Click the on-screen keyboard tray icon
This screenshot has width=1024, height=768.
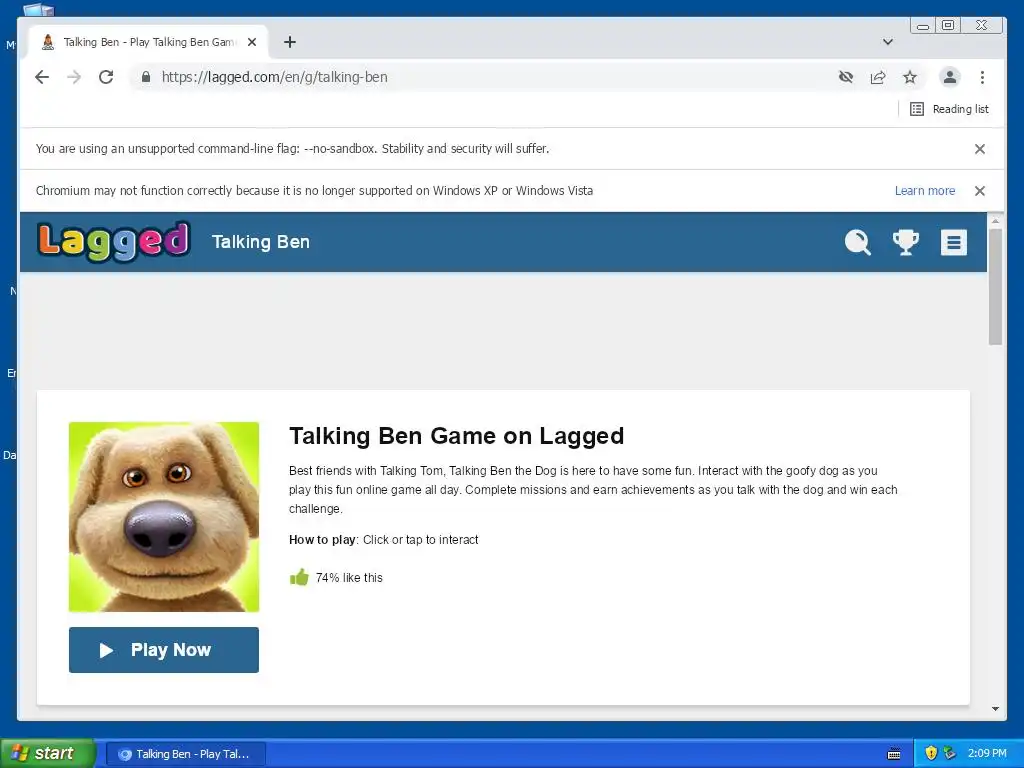[895, 754]
